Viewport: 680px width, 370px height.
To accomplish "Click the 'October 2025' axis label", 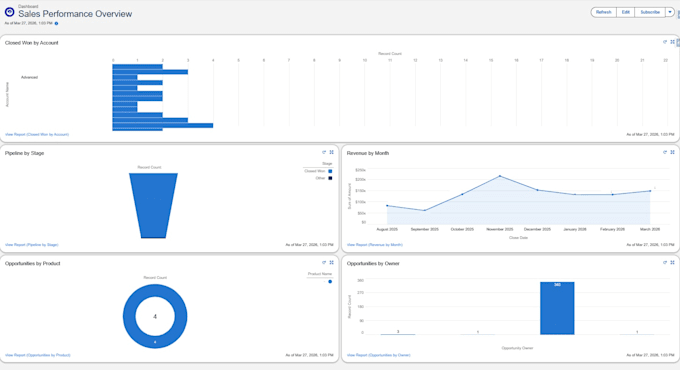I will [462, 229].
